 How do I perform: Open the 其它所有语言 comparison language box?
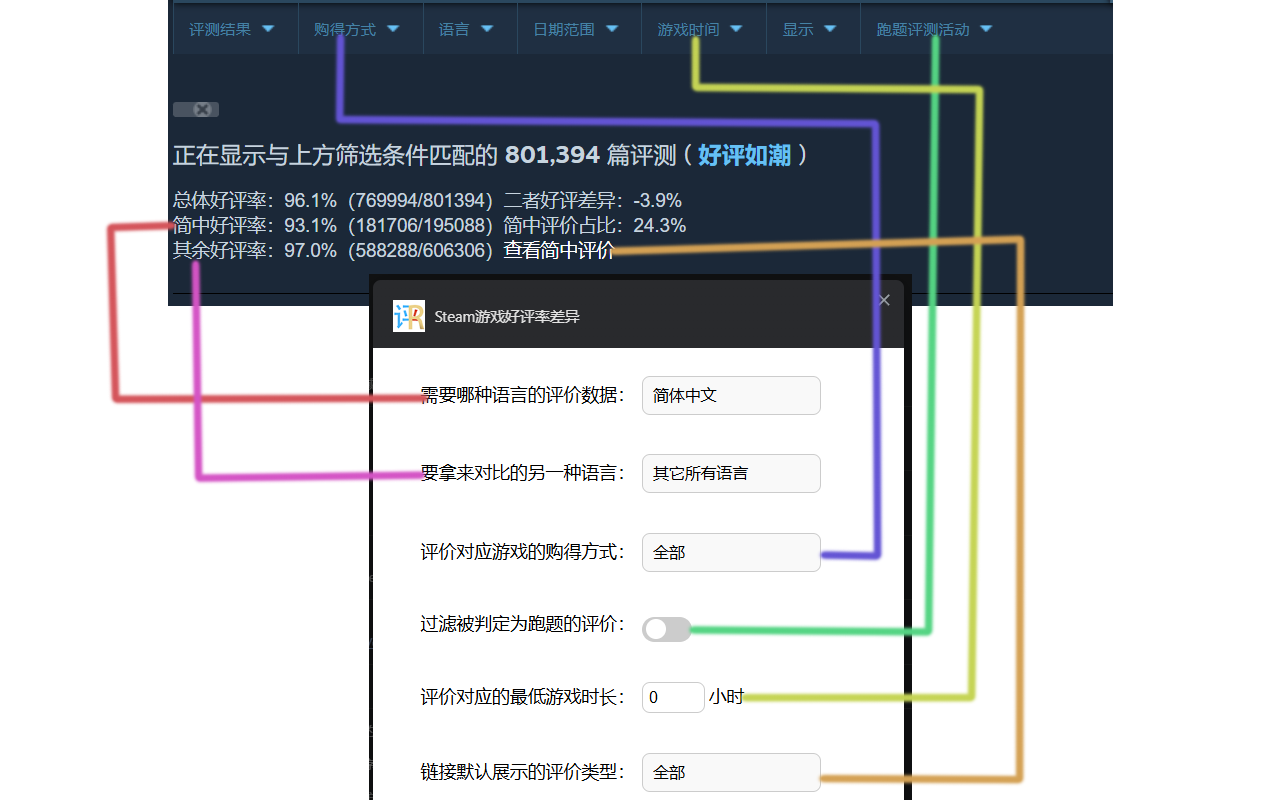click(x=731, y=473)
